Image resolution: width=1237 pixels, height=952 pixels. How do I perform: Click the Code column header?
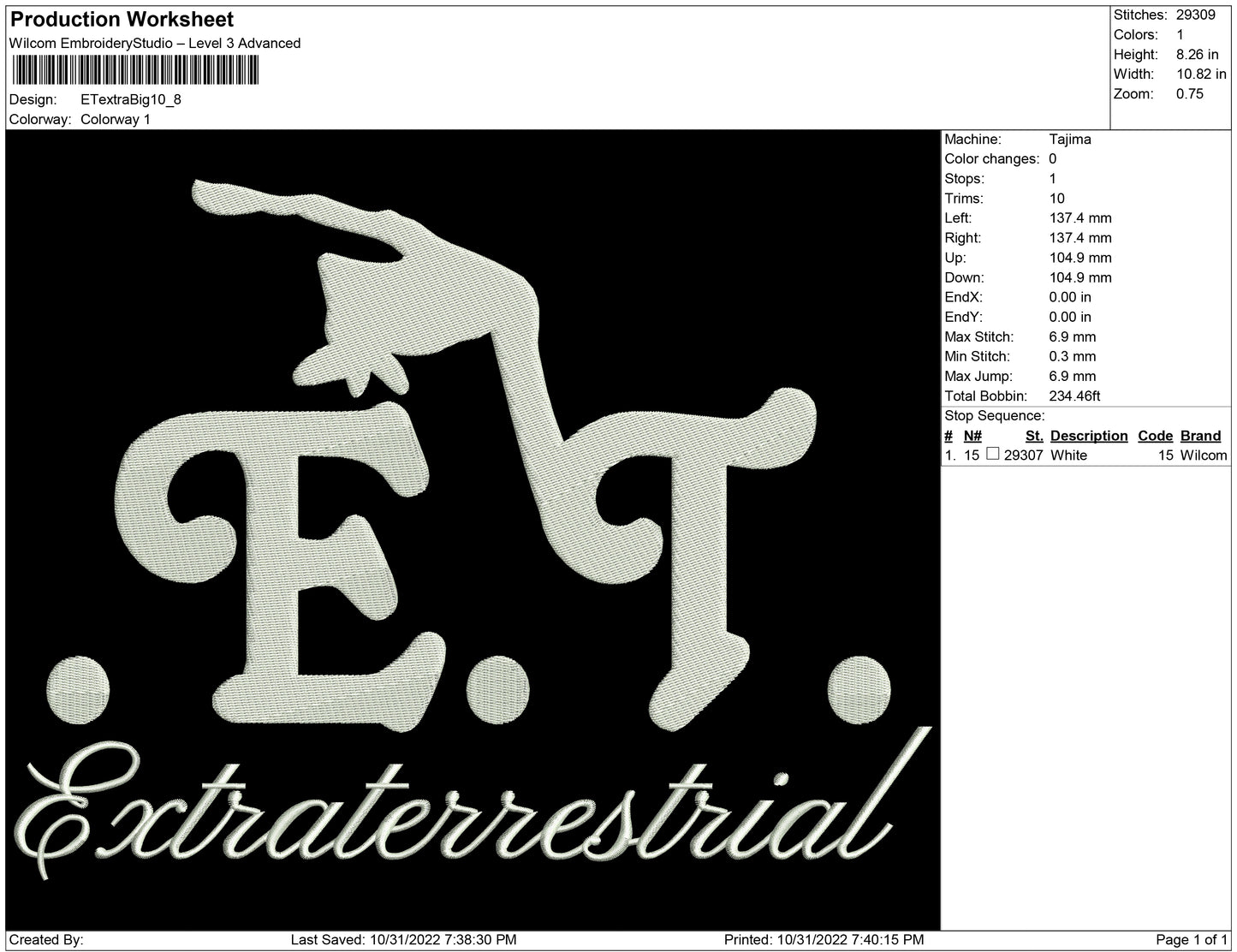tap(1155, 436)
